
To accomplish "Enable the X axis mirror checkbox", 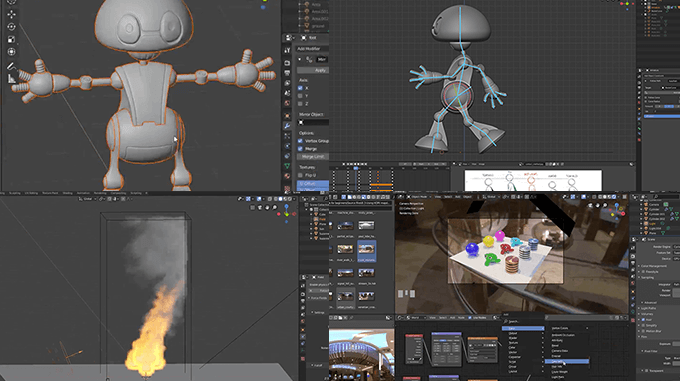I will pyautogui.click(x=300, y=88).
